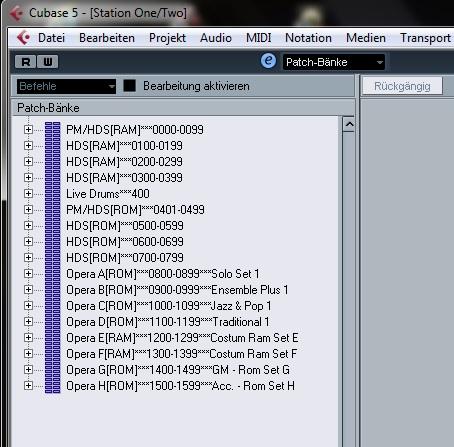
Task: Enable the Bearbeitung aktivieren checkbox
Action: point(130,86)
